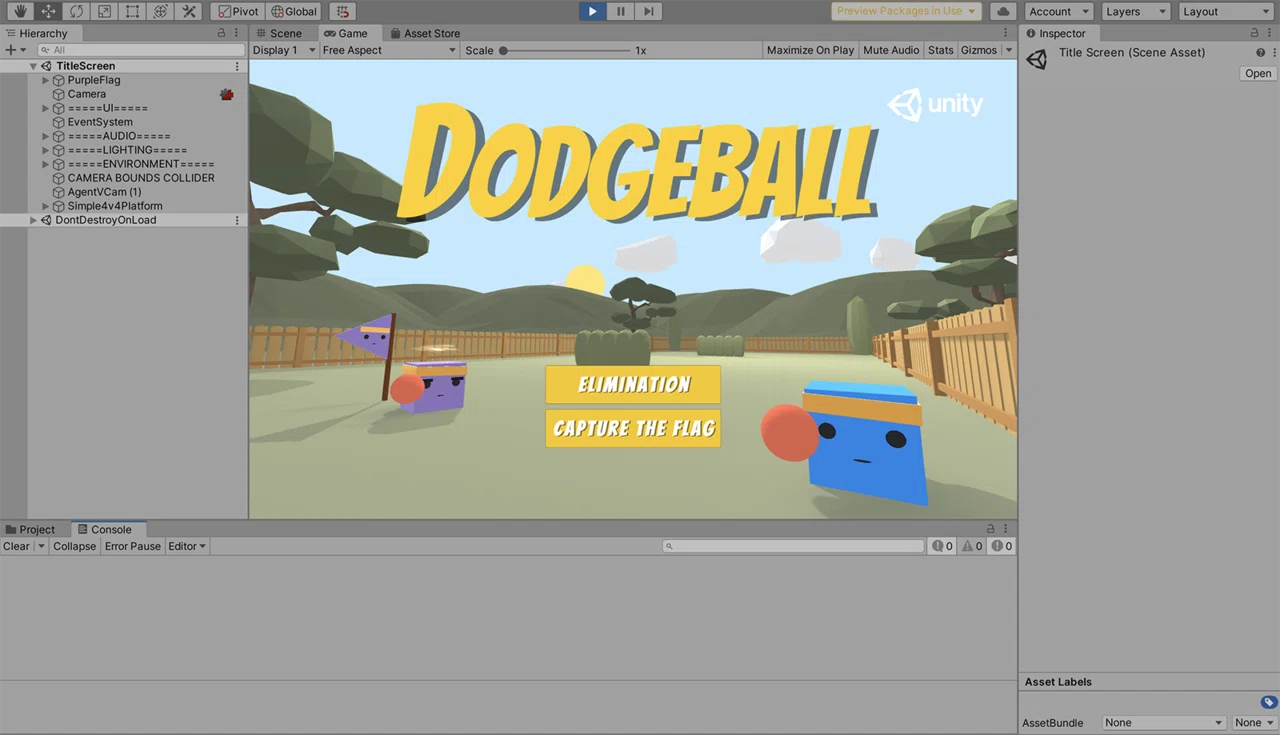Select the Rect tool
Viewport: 1280px width, 735px height.
point(131,12)
